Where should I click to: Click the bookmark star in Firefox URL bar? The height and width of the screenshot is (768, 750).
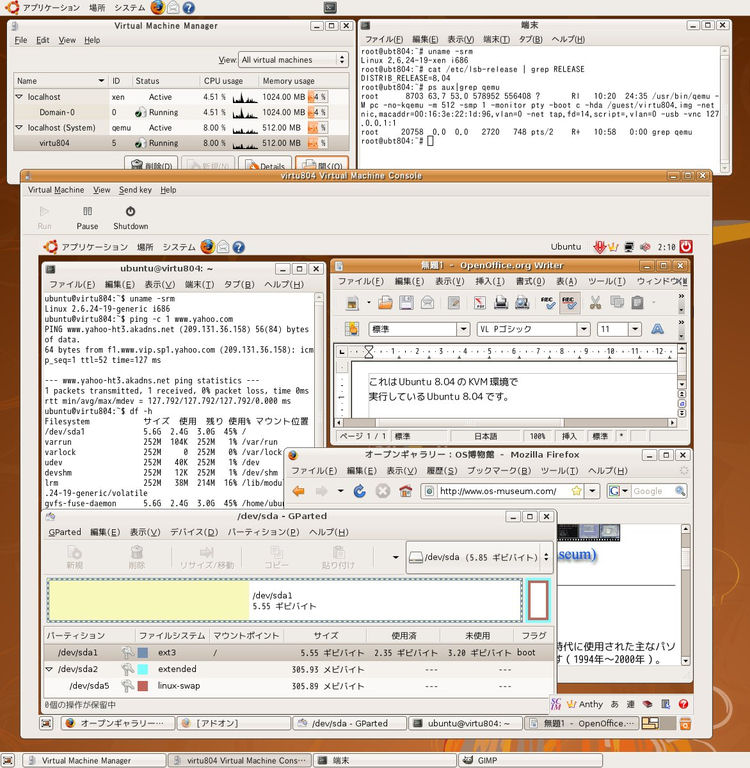[x=577, y=490]
